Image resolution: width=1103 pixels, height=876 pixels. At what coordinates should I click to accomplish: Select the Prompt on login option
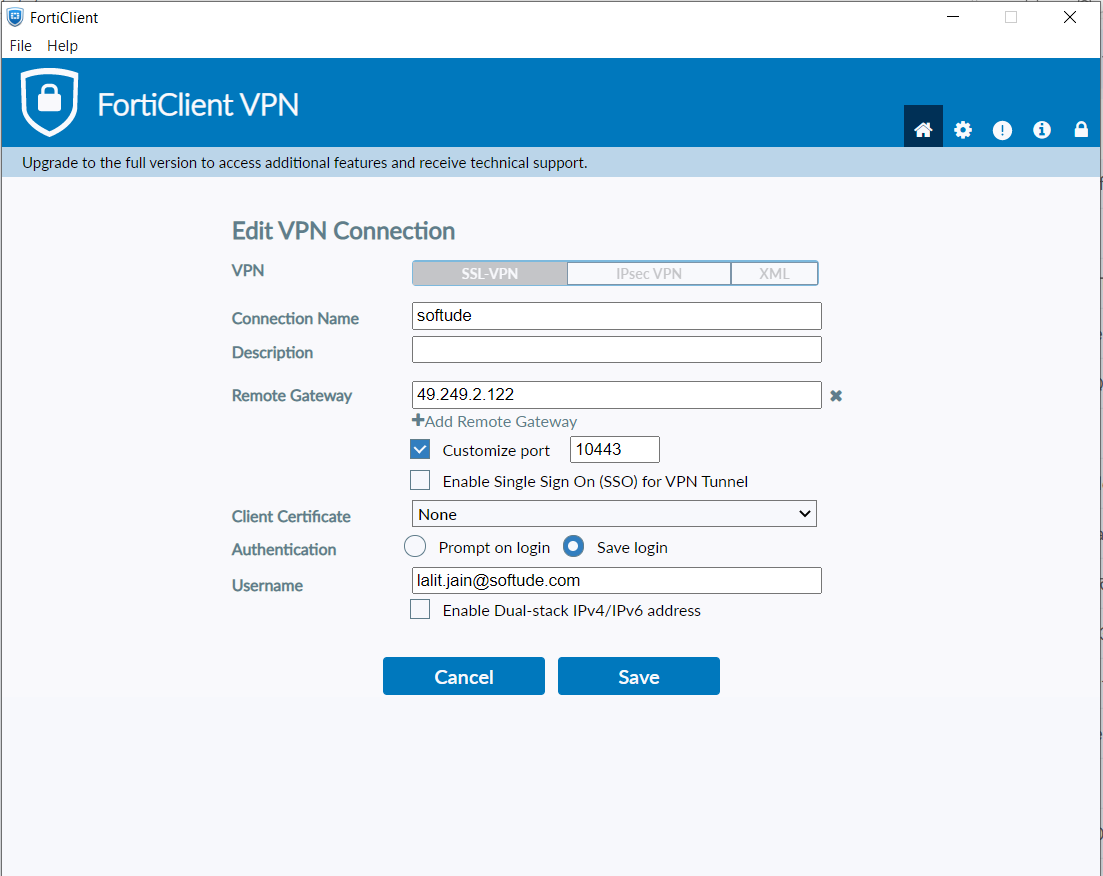[x=415, y=547]
